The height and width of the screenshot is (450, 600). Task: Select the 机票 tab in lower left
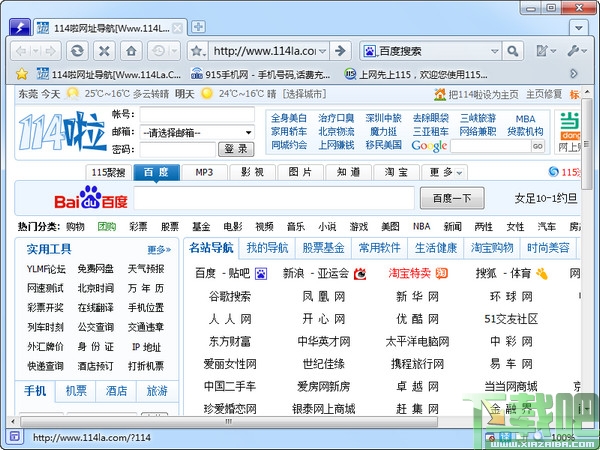point(76,391)
